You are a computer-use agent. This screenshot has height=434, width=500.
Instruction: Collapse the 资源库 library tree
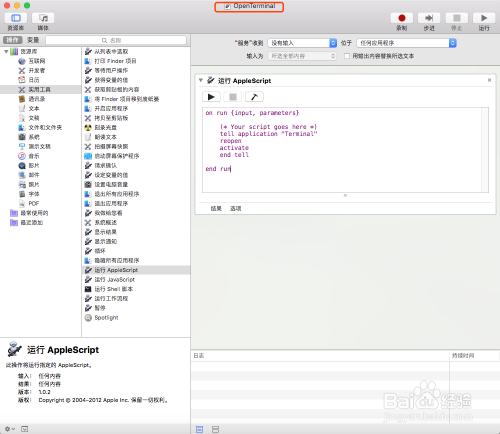[x=6, y=51]
